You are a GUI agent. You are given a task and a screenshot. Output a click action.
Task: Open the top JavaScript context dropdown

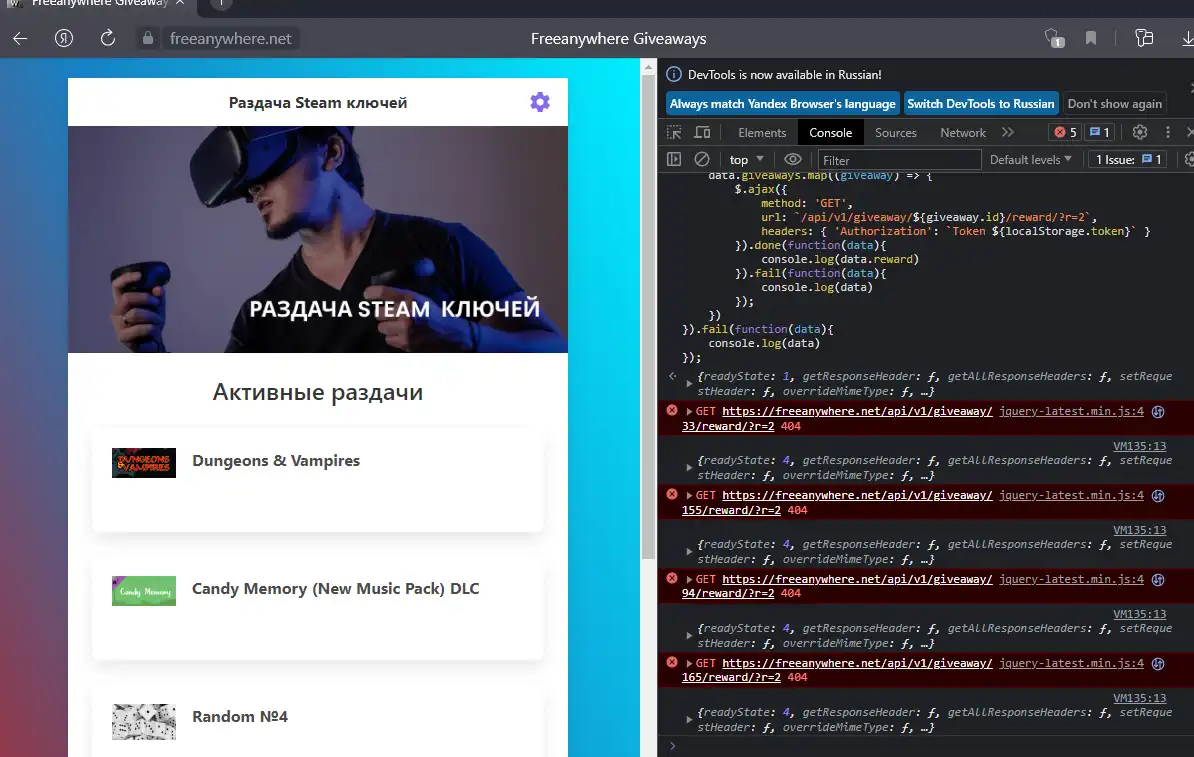[746, 159]
